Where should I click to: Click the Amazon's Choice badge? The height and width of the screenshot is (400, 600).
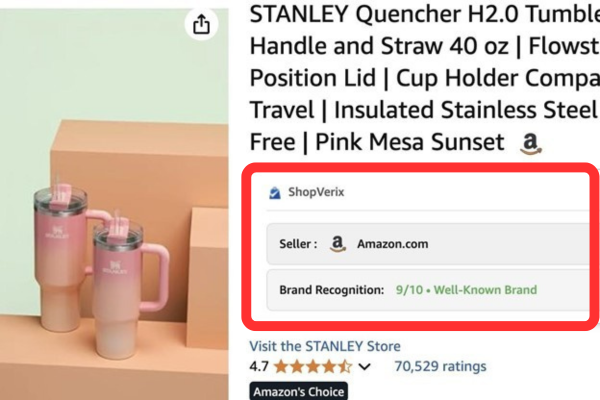point(297,391)
